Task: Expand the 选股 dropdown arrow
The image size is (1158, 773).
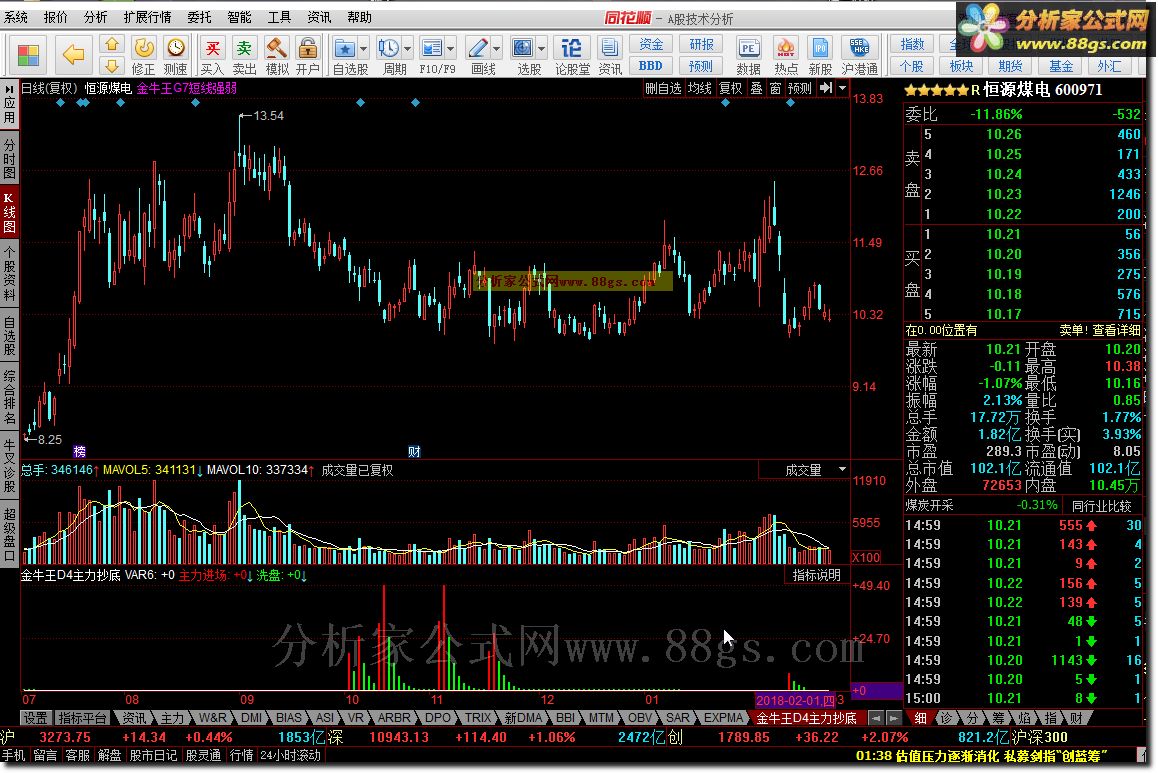Action: (541, 49)
